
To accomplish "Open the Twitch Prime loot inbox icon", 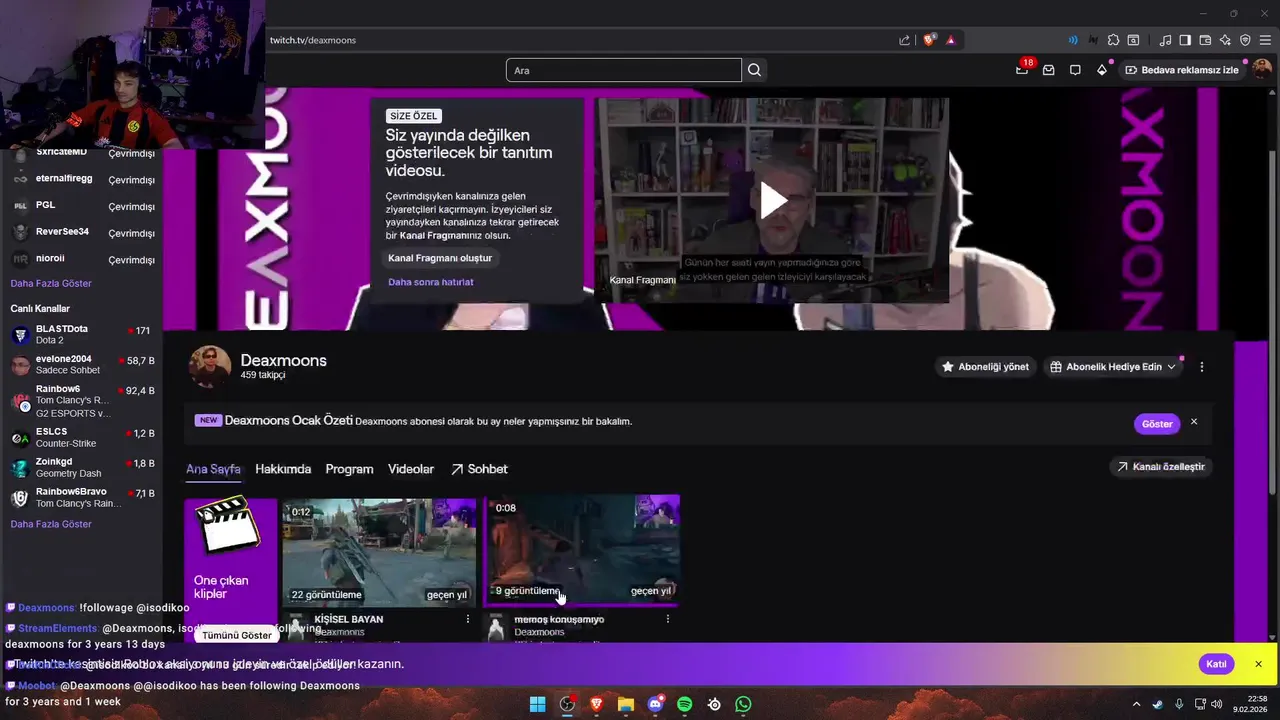I will [x=1048, y=70].
